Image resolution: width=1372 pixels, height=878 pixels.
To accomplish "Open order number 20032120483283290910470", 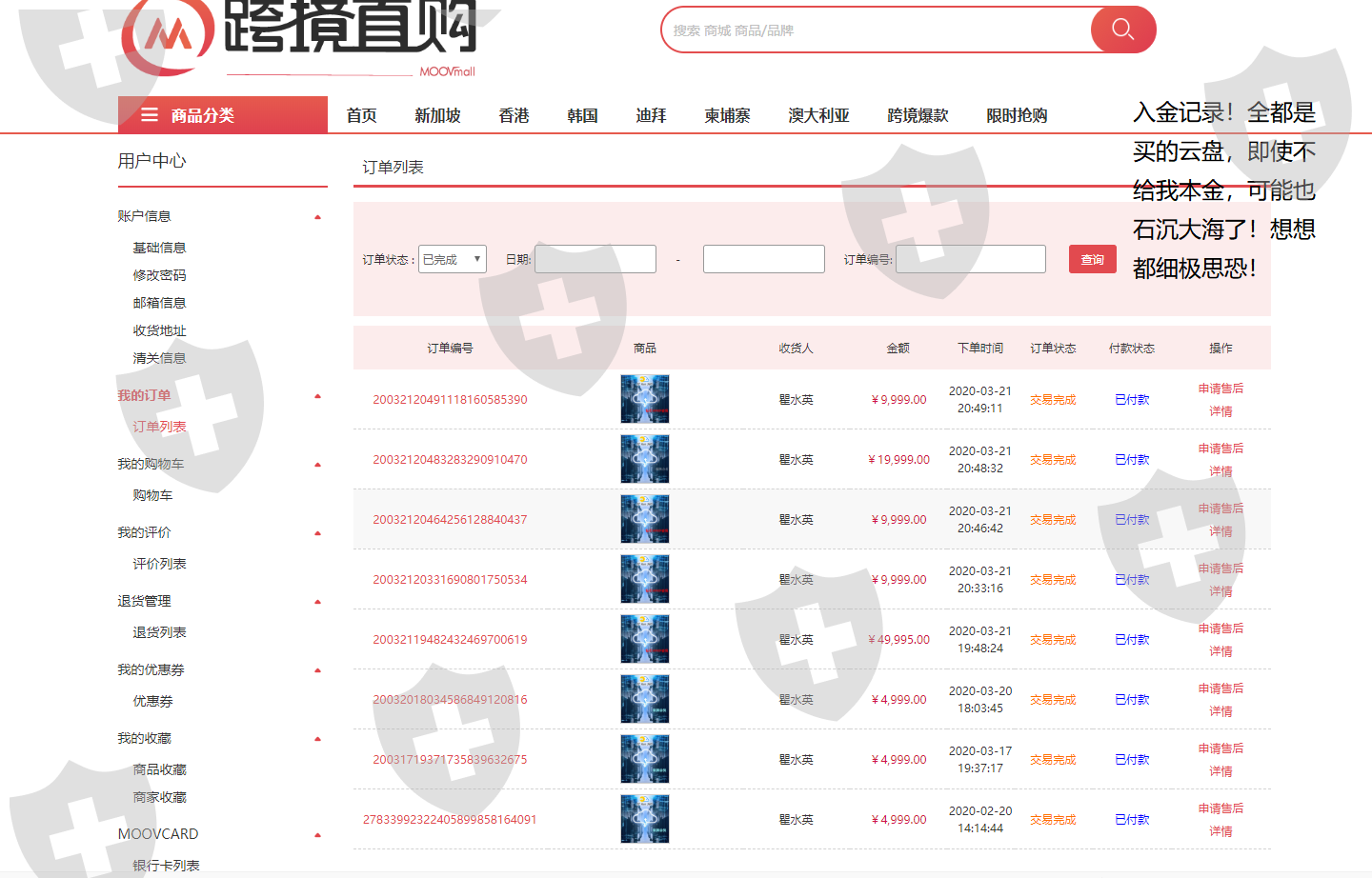I will 450,460.
